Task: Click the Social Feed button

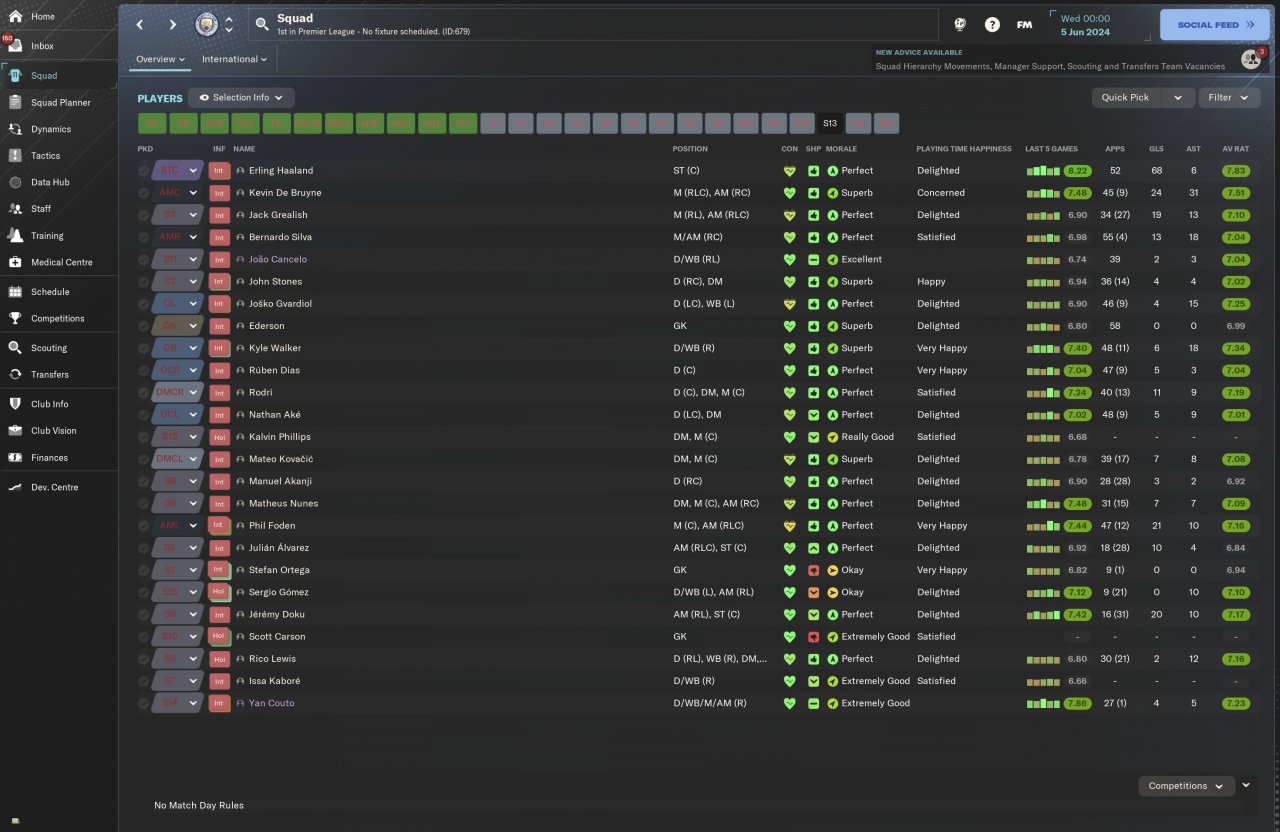Action: pos(1214,25)
